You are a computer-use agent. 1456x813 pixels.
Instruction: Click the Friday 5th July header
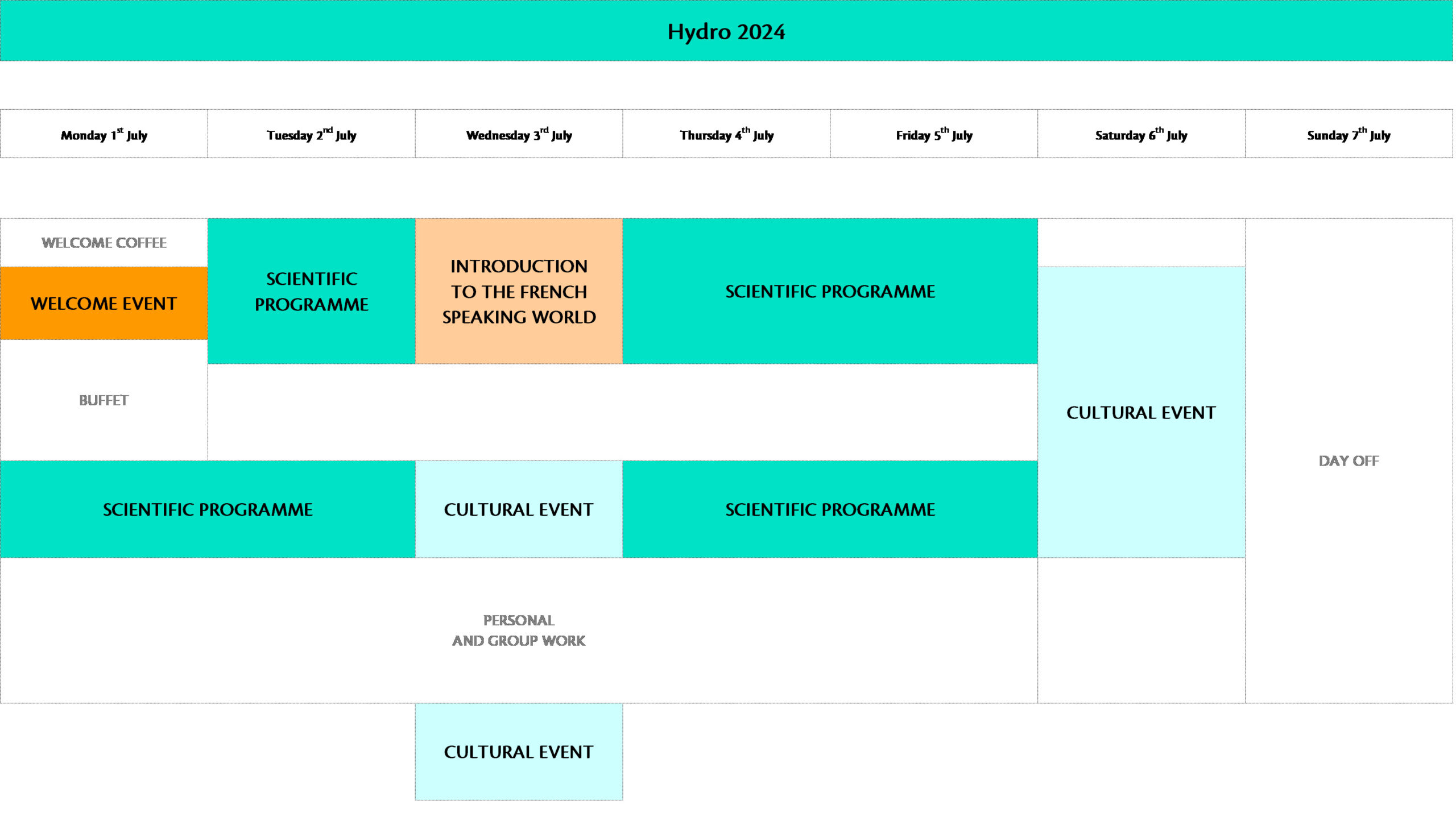click(934, 135)
